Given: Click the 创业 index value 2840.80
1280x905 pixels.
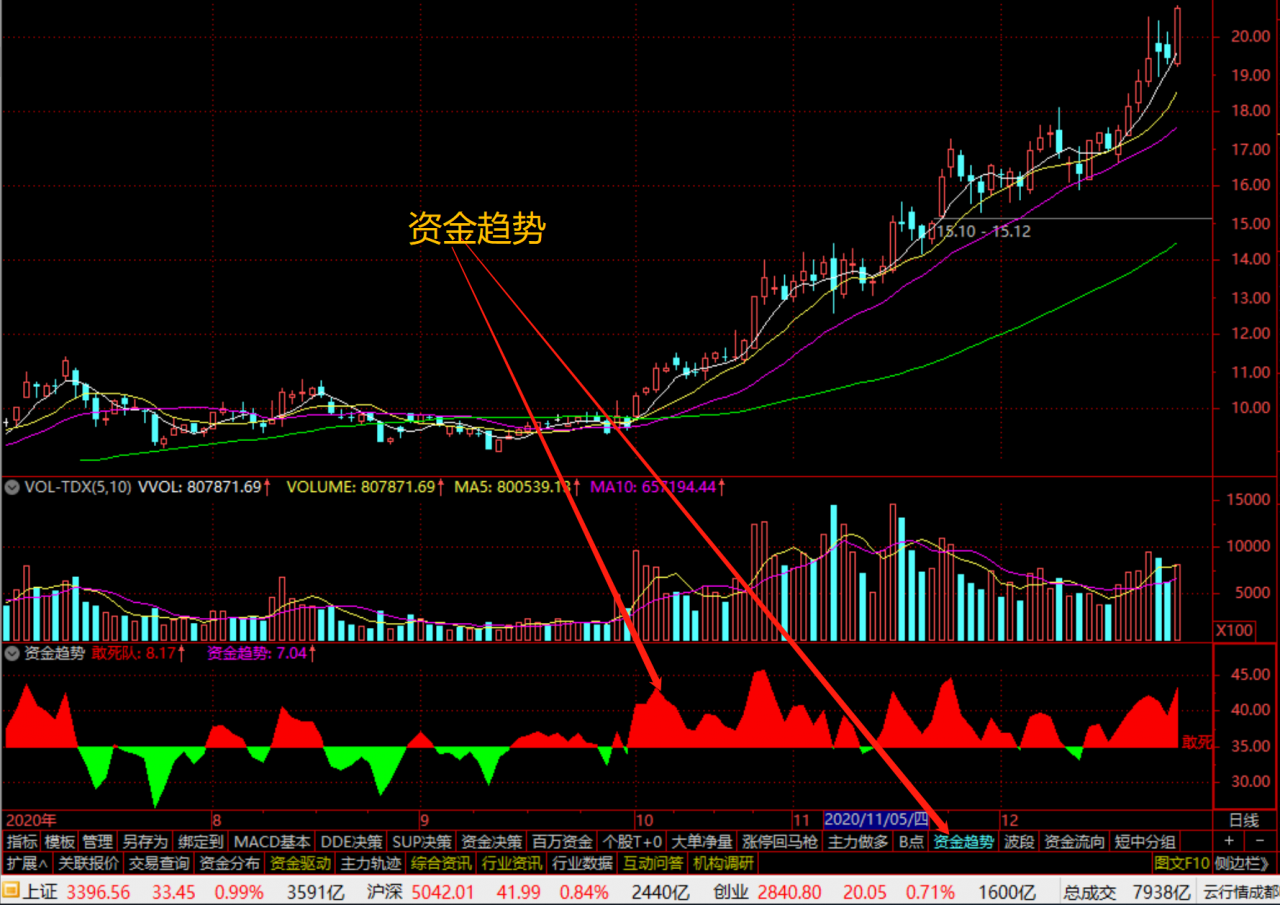Looking at the screenshot, I should 790,892.
